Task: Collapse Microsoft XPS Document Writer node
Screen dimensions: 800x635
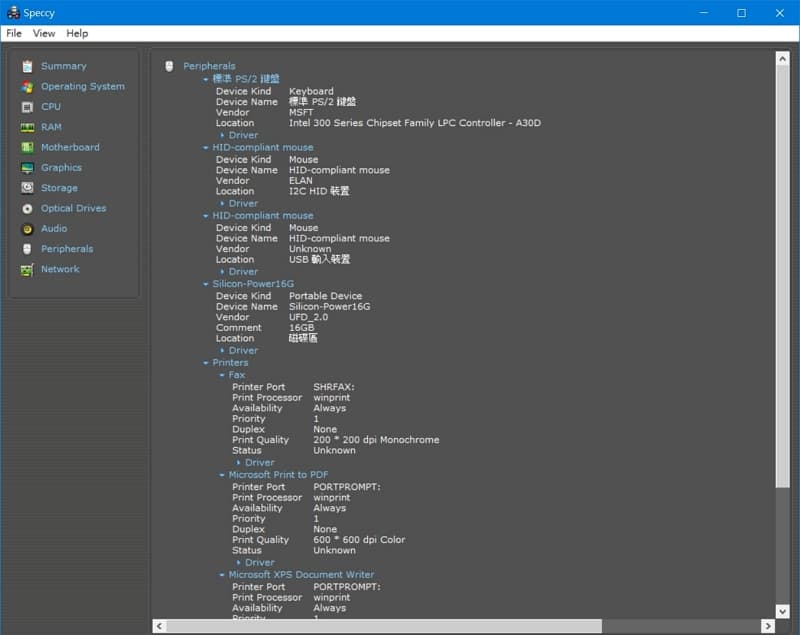Action: 222,575
